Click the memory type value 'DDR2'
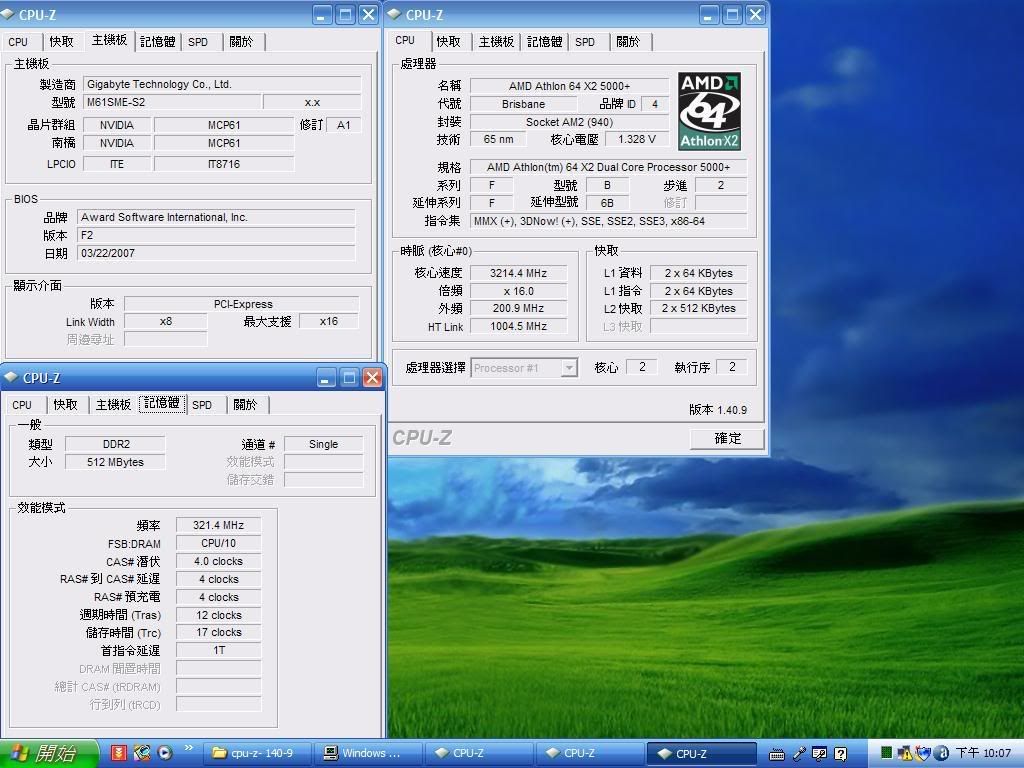 tap(116, 445)
